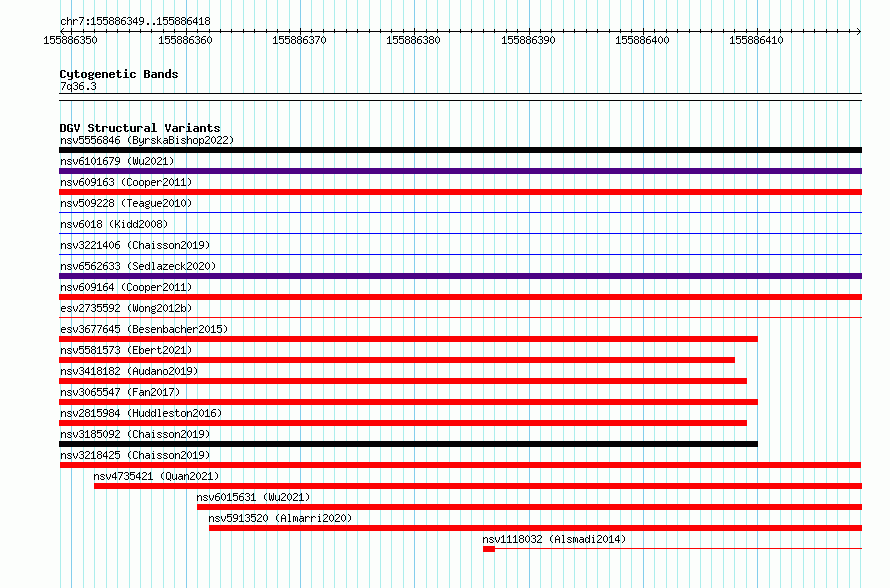
Task: Click the black bar of nsv3185092
Action: tap(408, 444)
